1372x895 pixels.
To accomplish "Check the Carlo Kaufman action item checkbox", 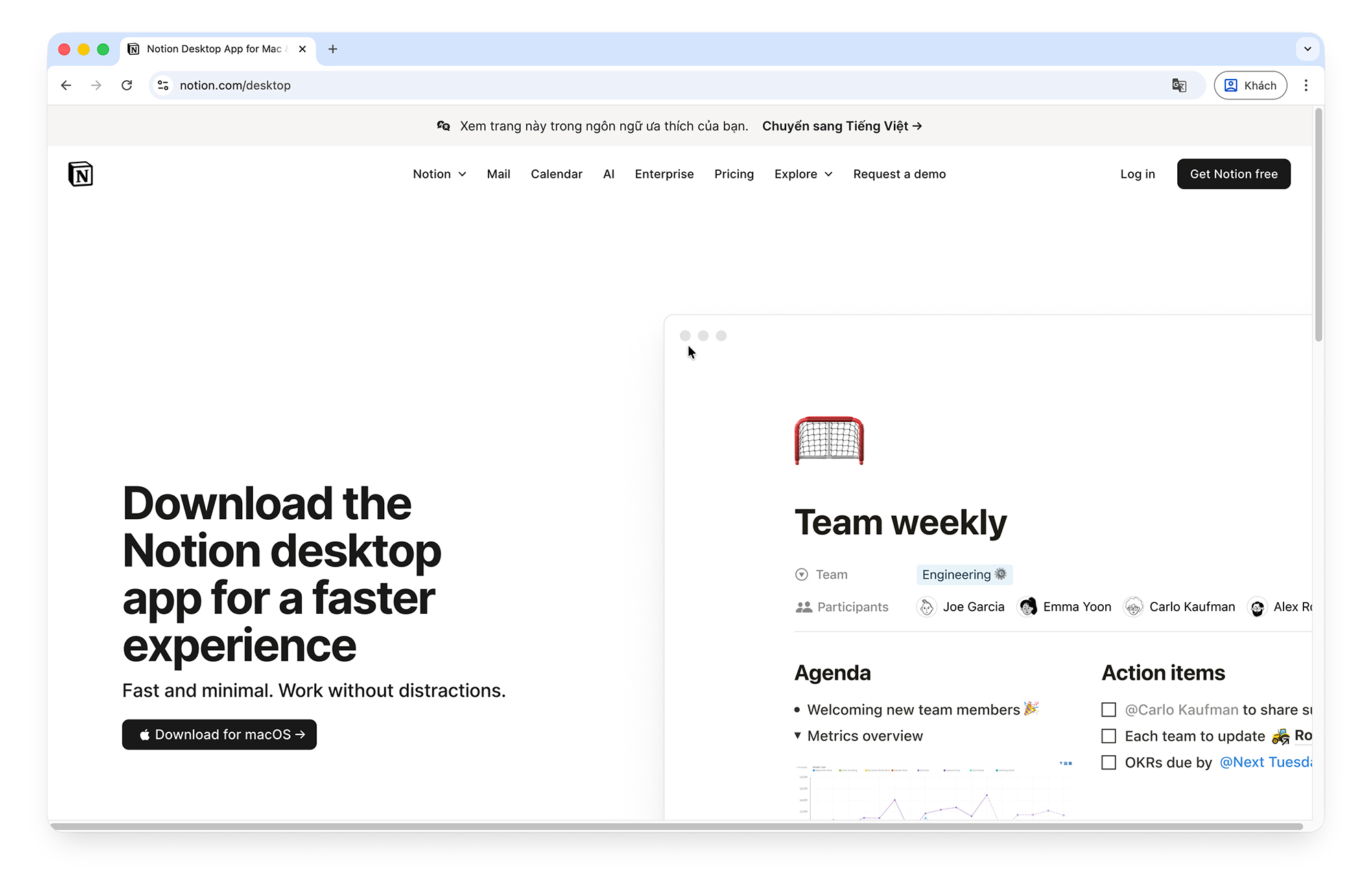I will pyautogui.click(x=1109, y=710).
